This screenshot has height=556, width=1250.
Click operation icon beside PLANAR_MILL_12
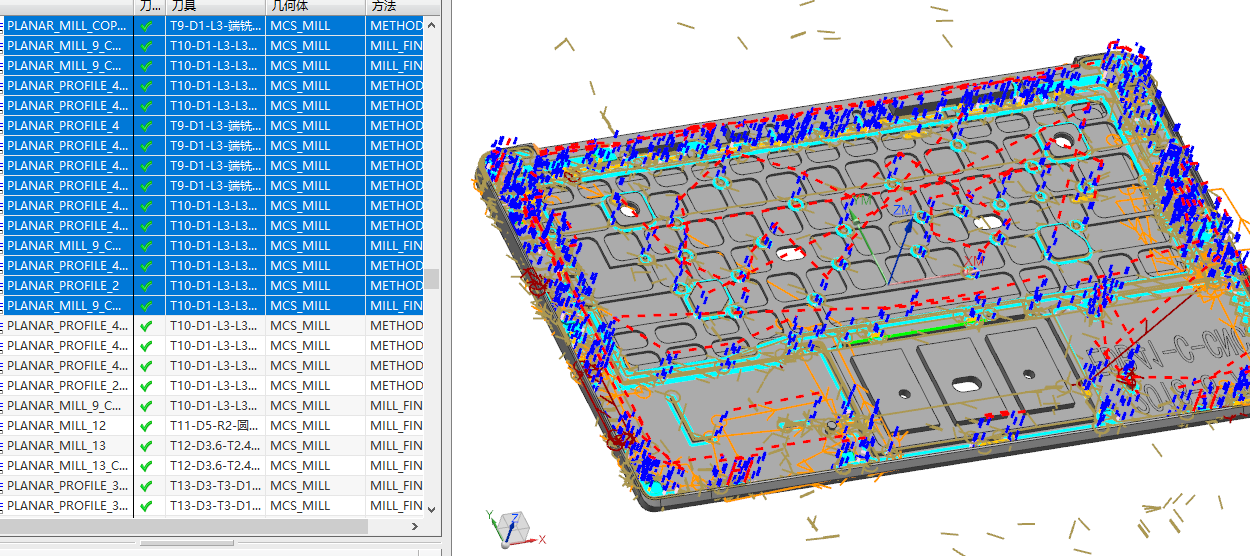coord(2,425)
